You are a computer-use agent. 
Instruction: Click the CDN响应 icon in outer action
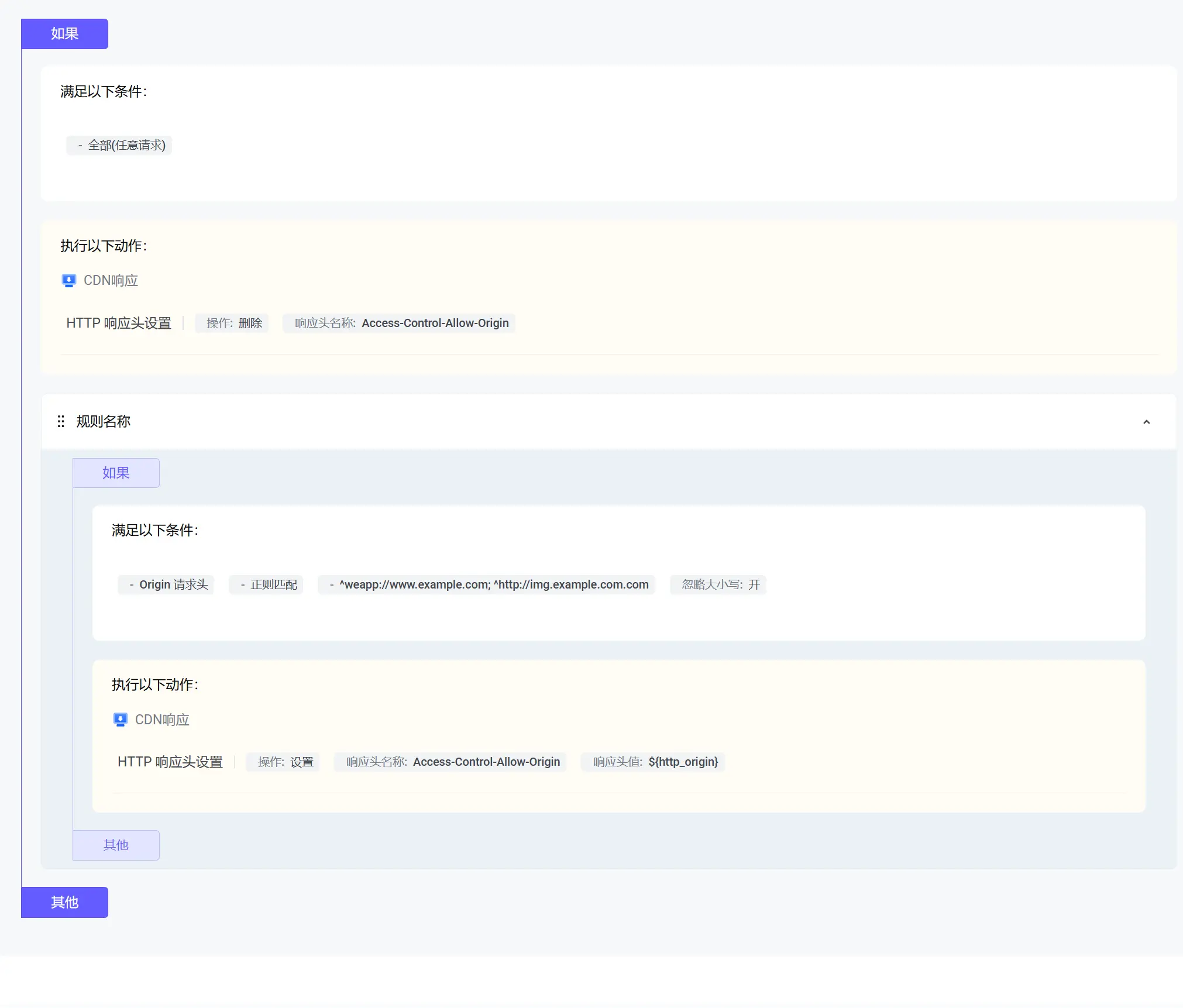pos(68,281)
